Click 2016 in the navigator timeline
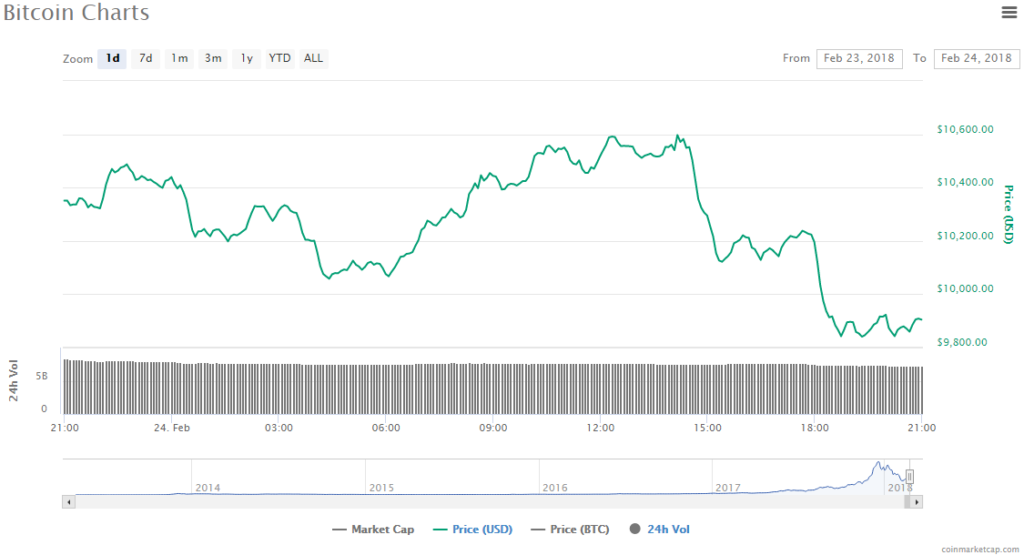 [x=555, y=487]
